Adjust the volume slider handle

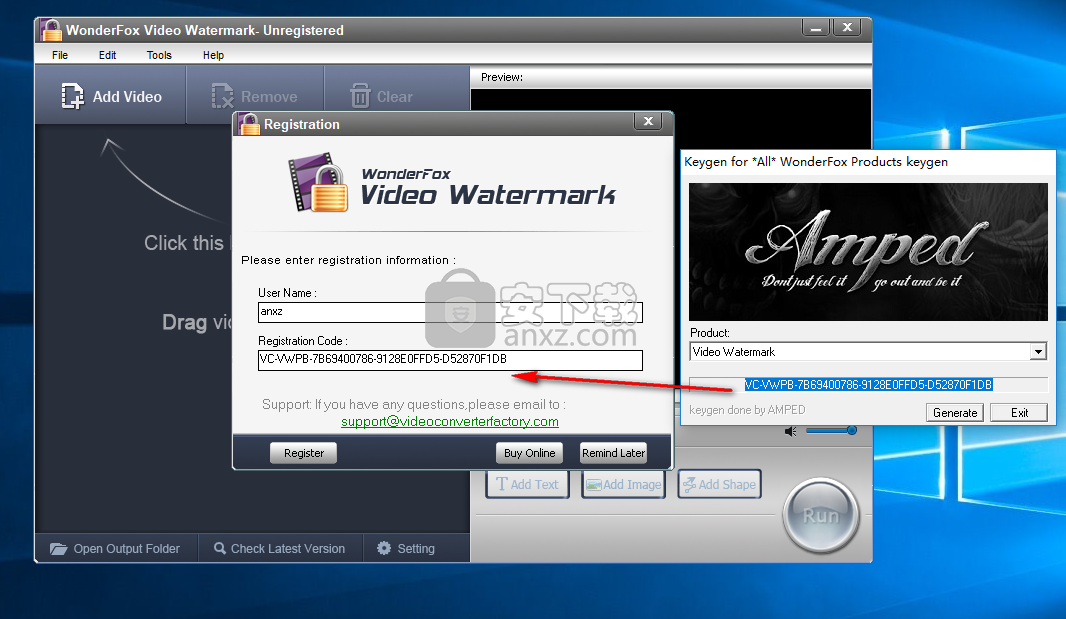(x=851, y=430)
